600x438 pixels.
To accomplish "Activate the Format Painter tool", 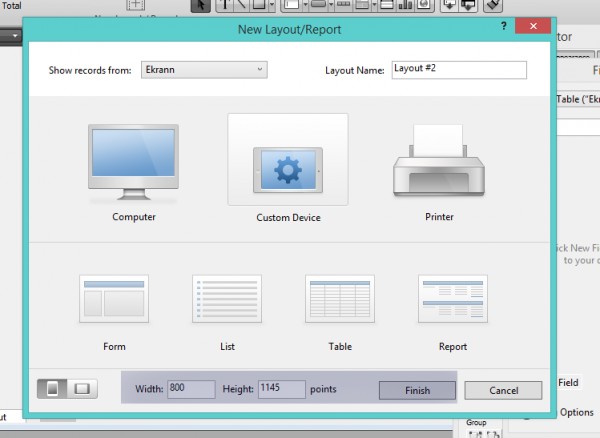I will click(x=492, y=5).
